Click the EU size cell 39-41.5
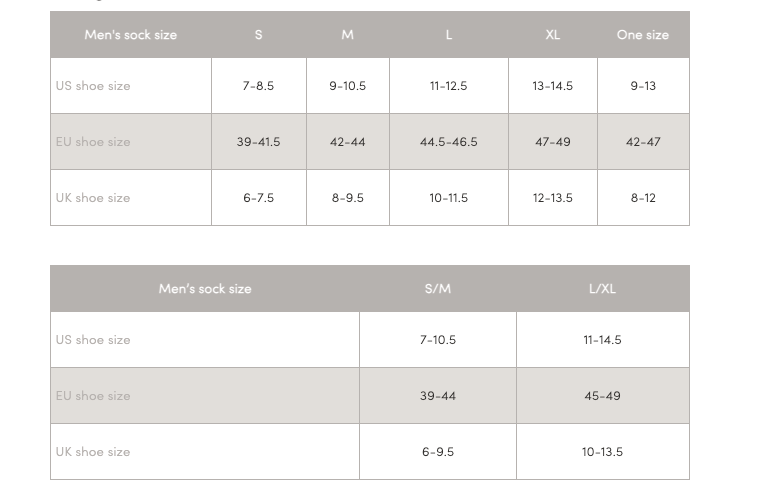This screenshot has width=764, height=504. pos(258,142)
